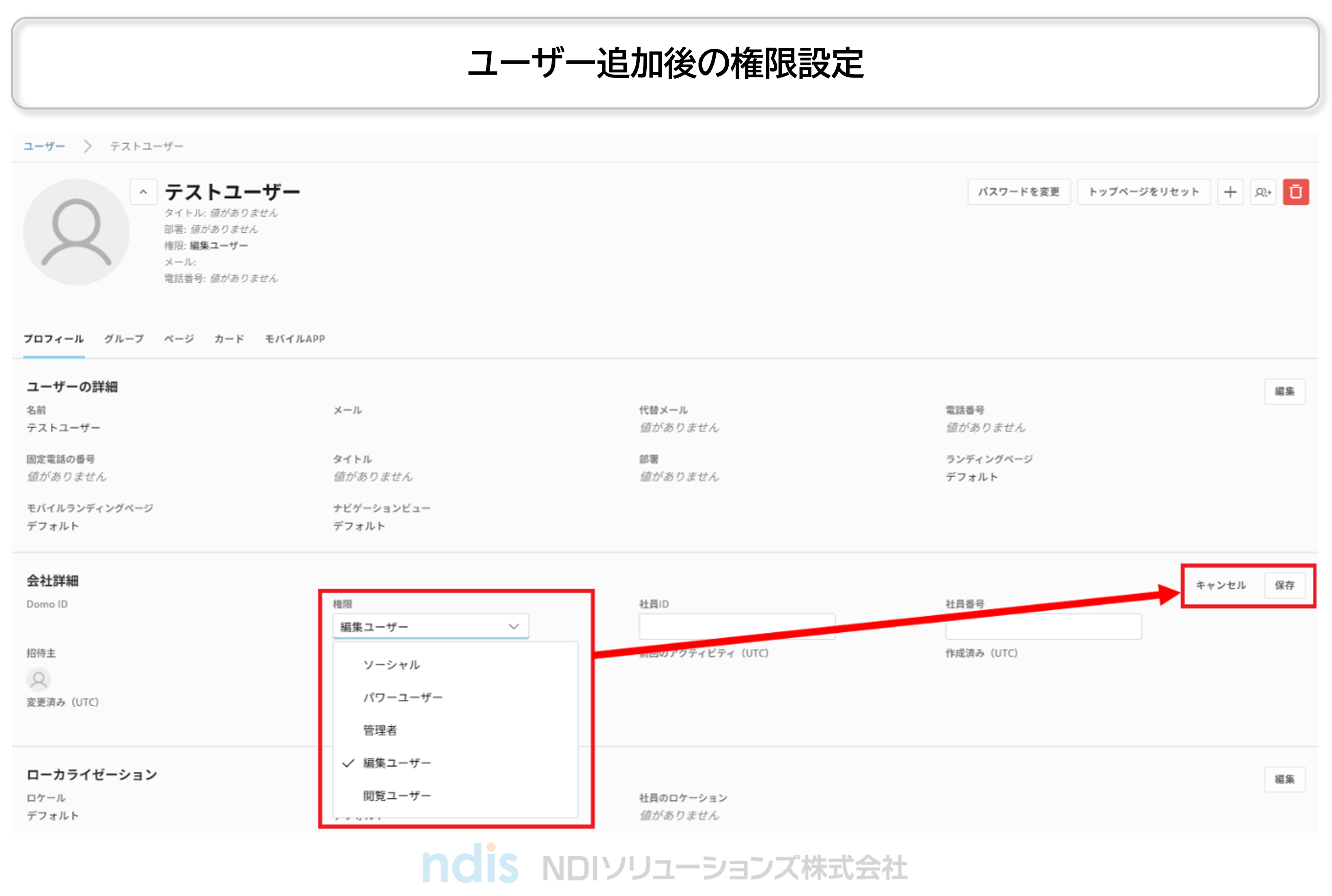Click the add-person icon in header

tap(1263, 192)
